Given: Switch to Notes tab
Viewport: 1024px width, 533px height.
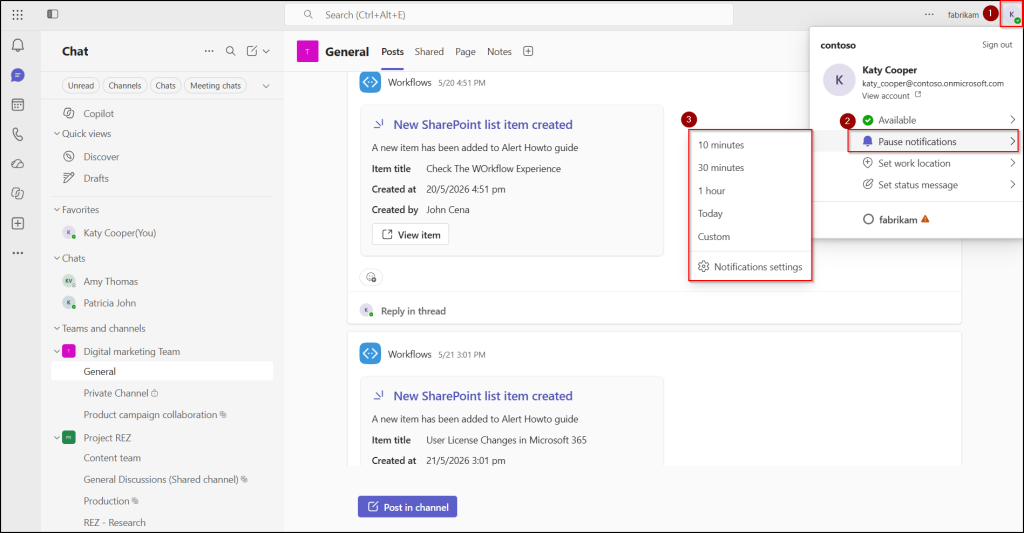Looking at the screenshot, I should 499,52.
